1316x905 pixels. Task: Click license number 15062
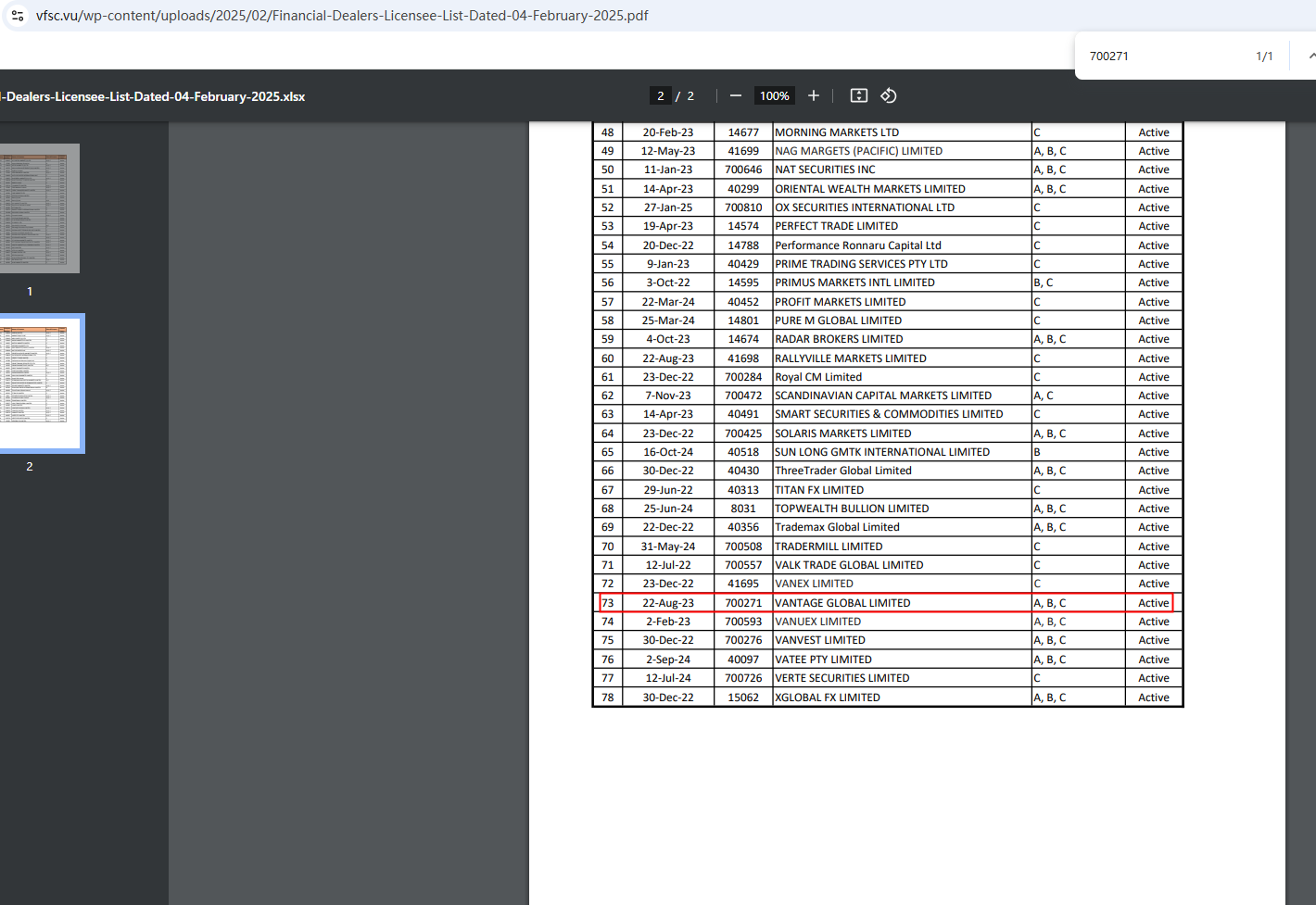coord(743,698)
